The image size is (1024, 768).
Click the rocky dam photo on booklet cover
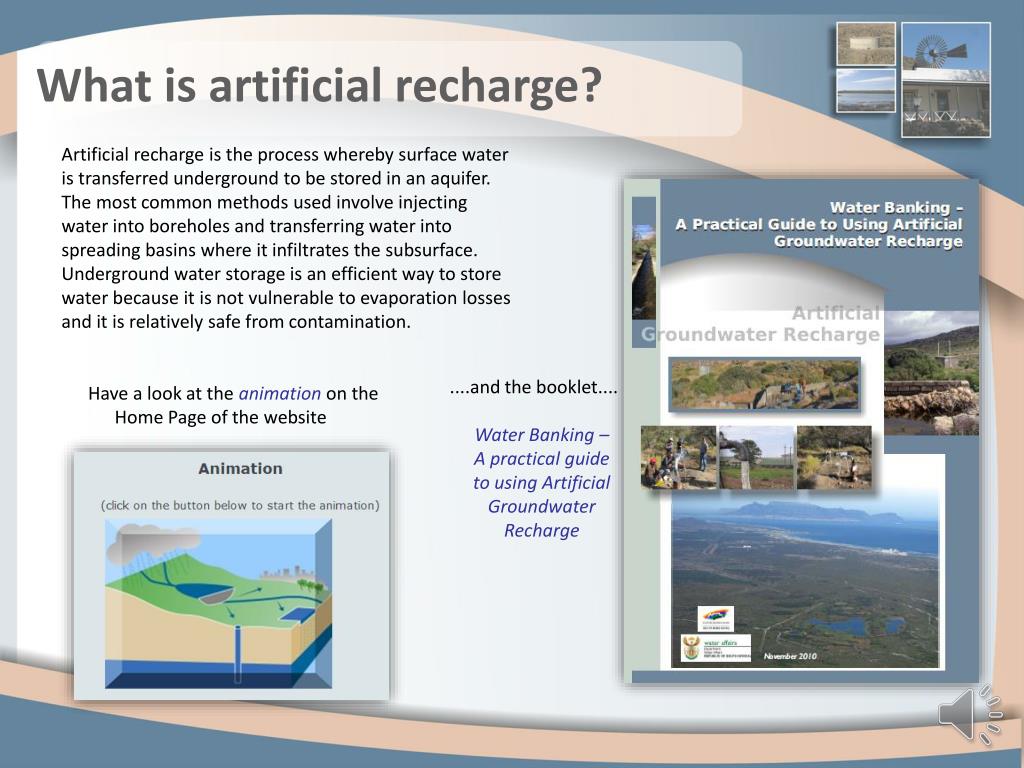point(931,373)
